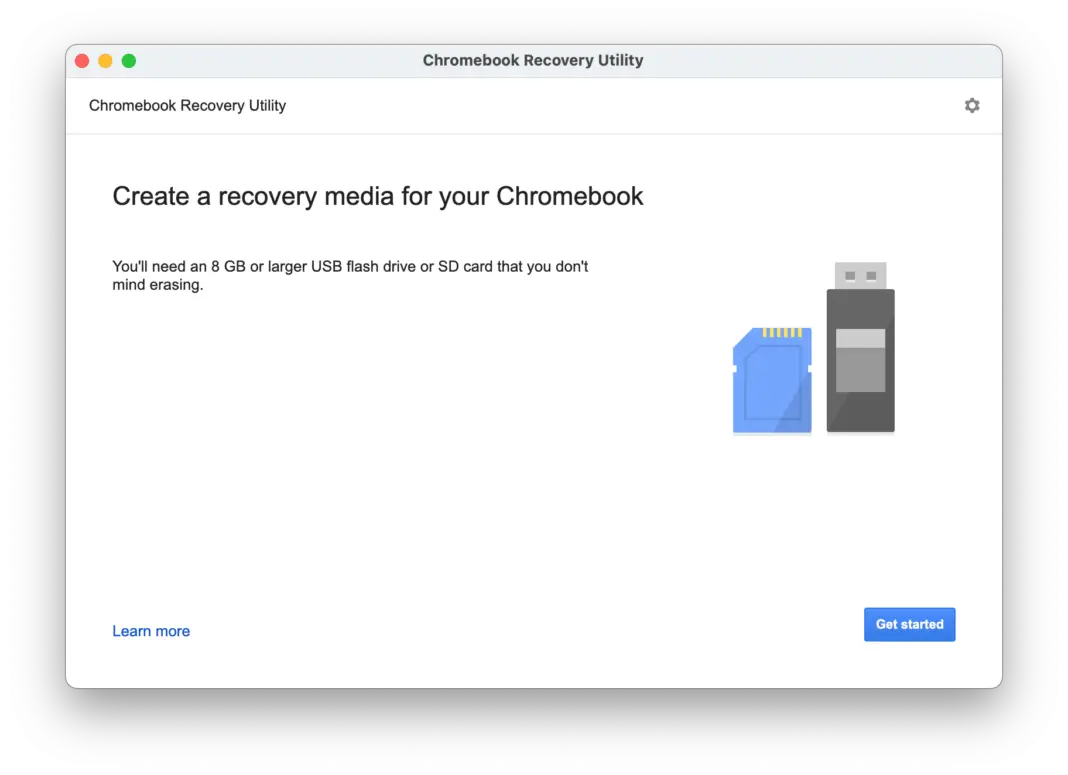
Task: Select the 8 GB requirement text
Action: pos(350,275)
